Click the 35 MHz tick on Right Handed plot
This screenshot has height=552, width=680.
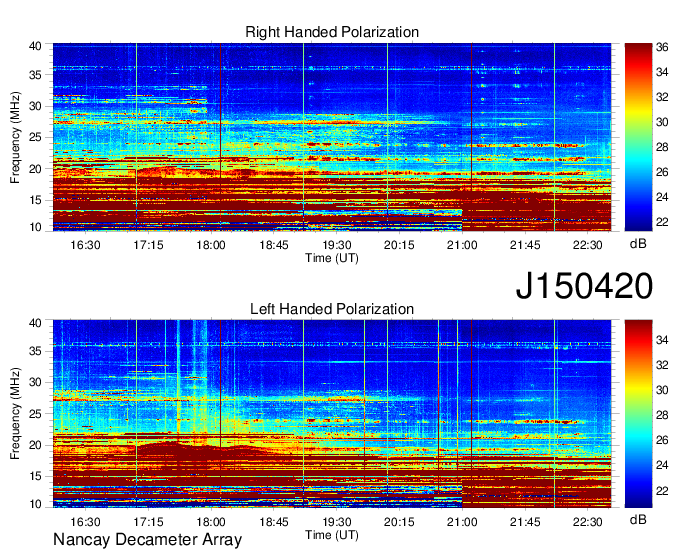coord(36,75)
